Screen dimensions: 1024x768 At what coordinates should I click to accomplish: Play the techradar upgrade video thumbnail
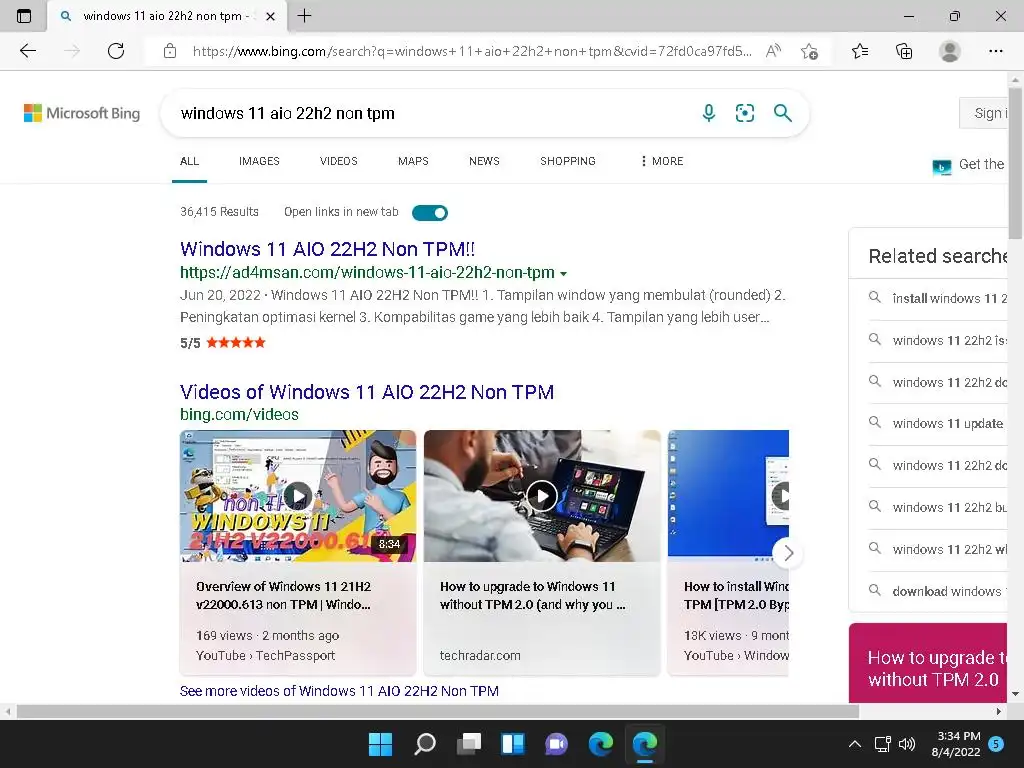pos(542,496)
